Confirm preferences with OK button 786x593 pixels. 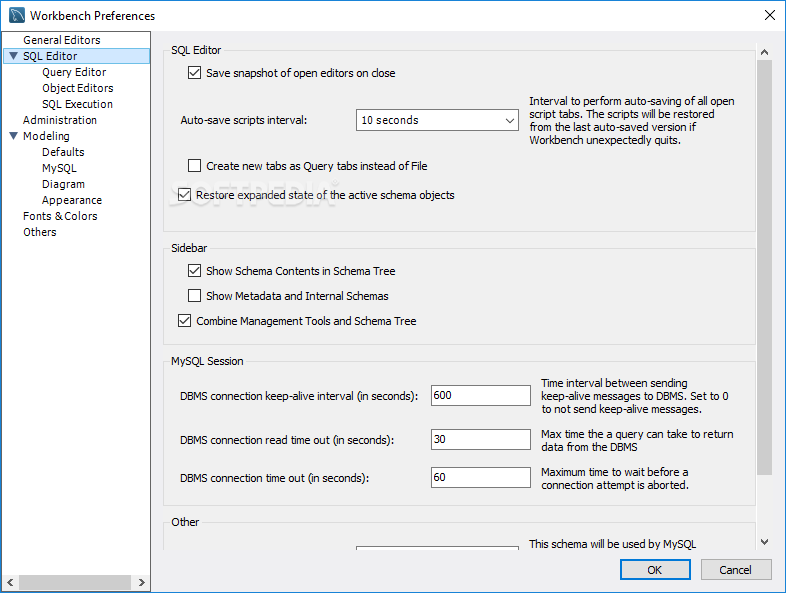(655, 570)
